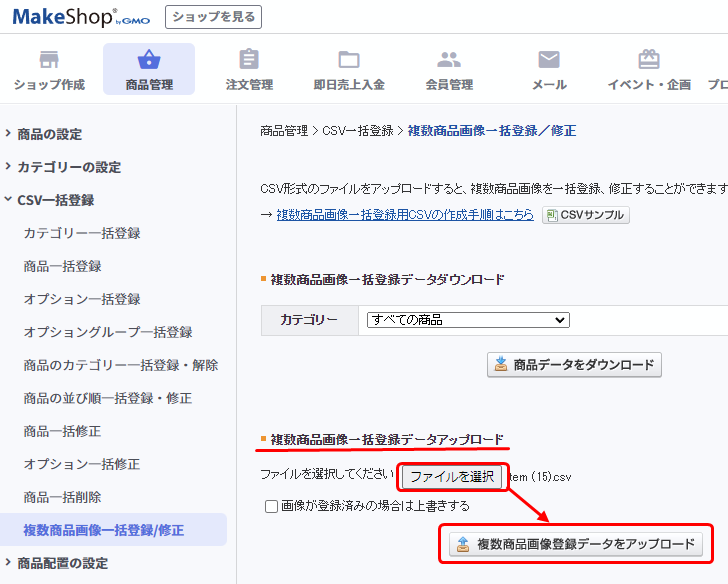This screenshot has height=584, width=728.
Task: Open オプショングループ一括登録 in the sidebar
Action: click(x=108, y=332)
